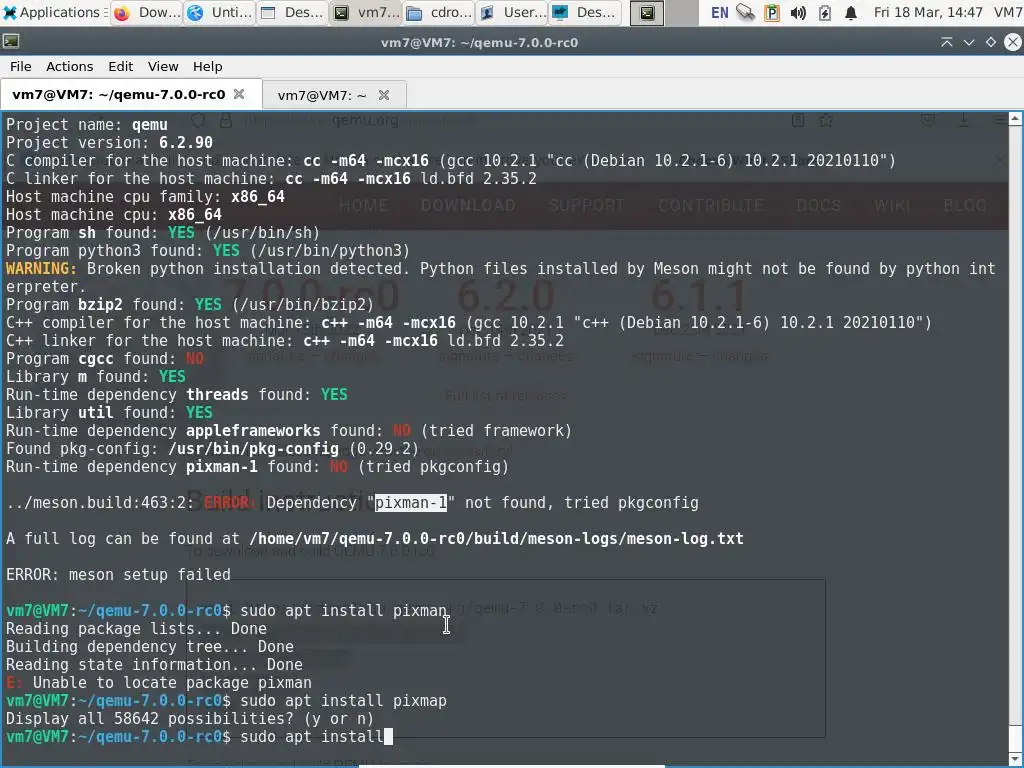1024x768 pixels.
Task: Click the terminal scrollbar down arrow
Action: point(1015,758)
